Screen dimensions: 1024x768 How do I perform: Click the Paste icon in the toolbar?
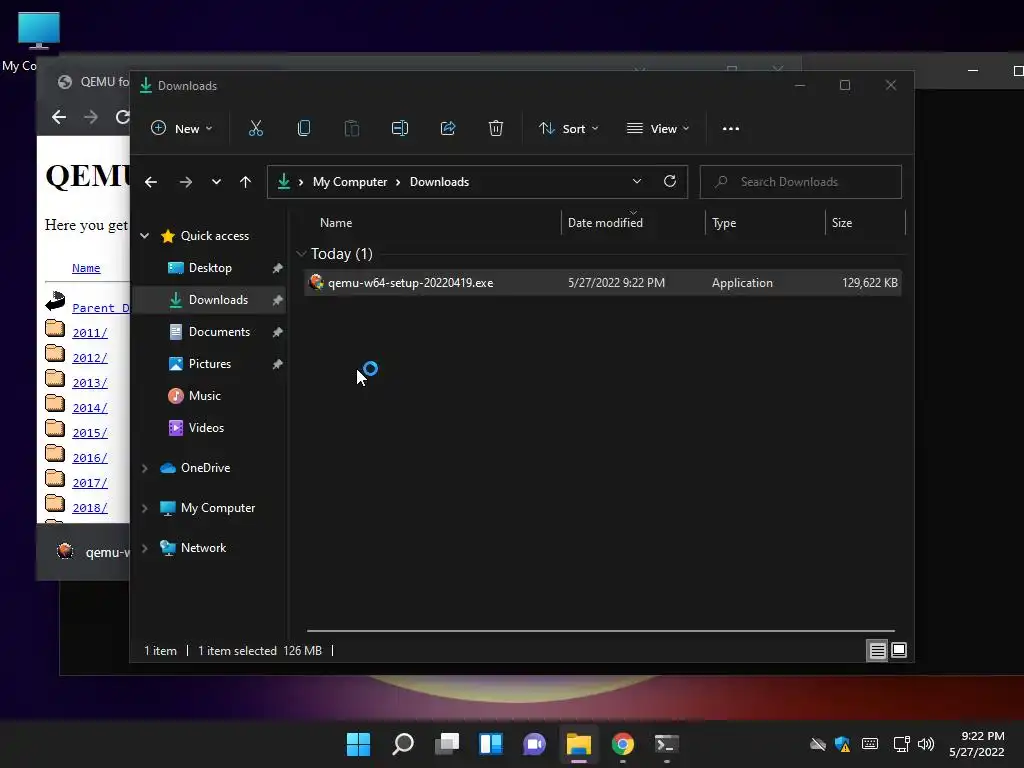point(351,129)
